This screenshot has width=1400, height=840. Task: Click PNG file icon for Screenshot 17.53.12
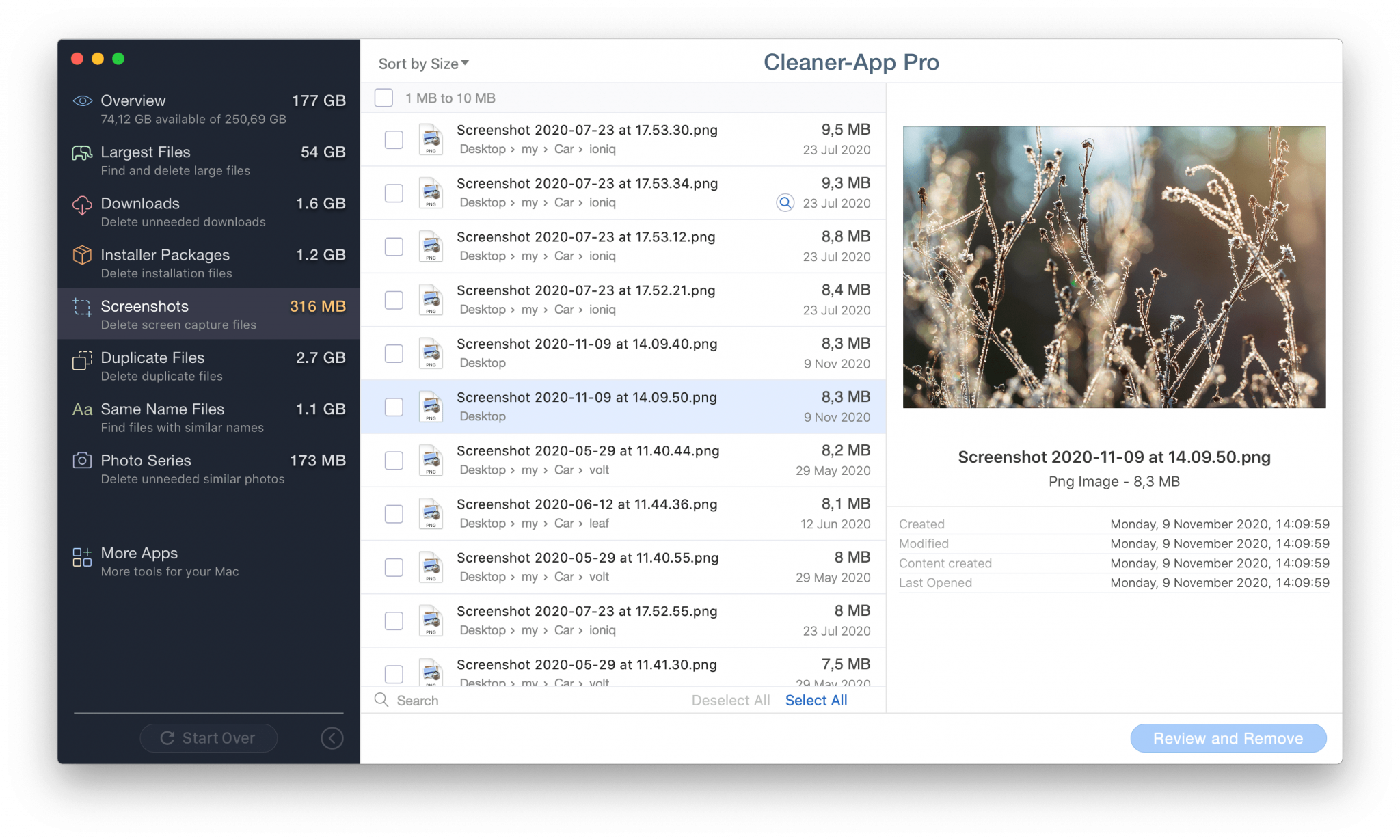coord(431,247)
